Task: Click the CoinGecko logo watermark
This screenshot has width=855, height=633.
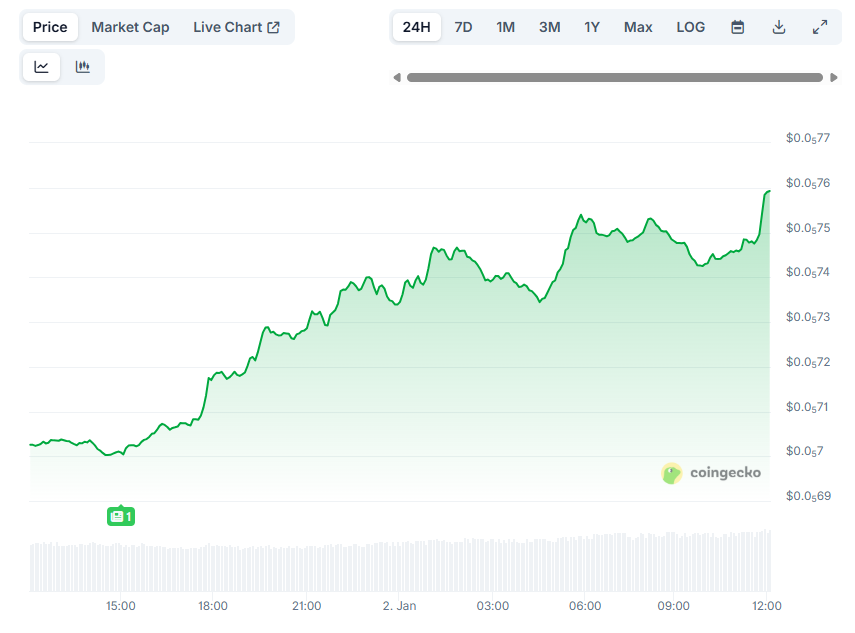Action: pos(711,473)
